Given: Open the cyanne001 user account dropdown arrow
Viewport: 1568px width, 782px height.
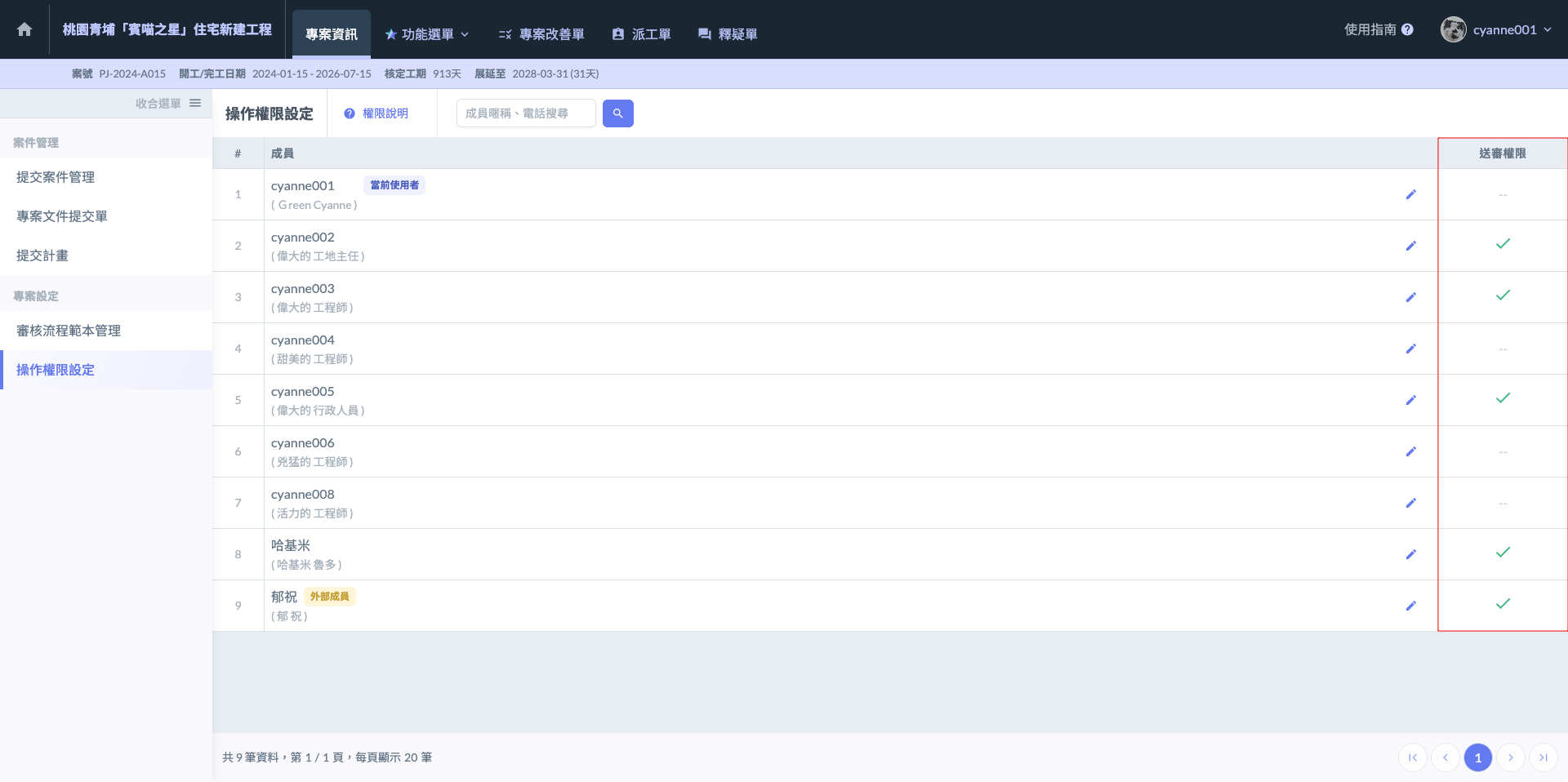Looking at the screenshot, I should [x=1548, y=29].
